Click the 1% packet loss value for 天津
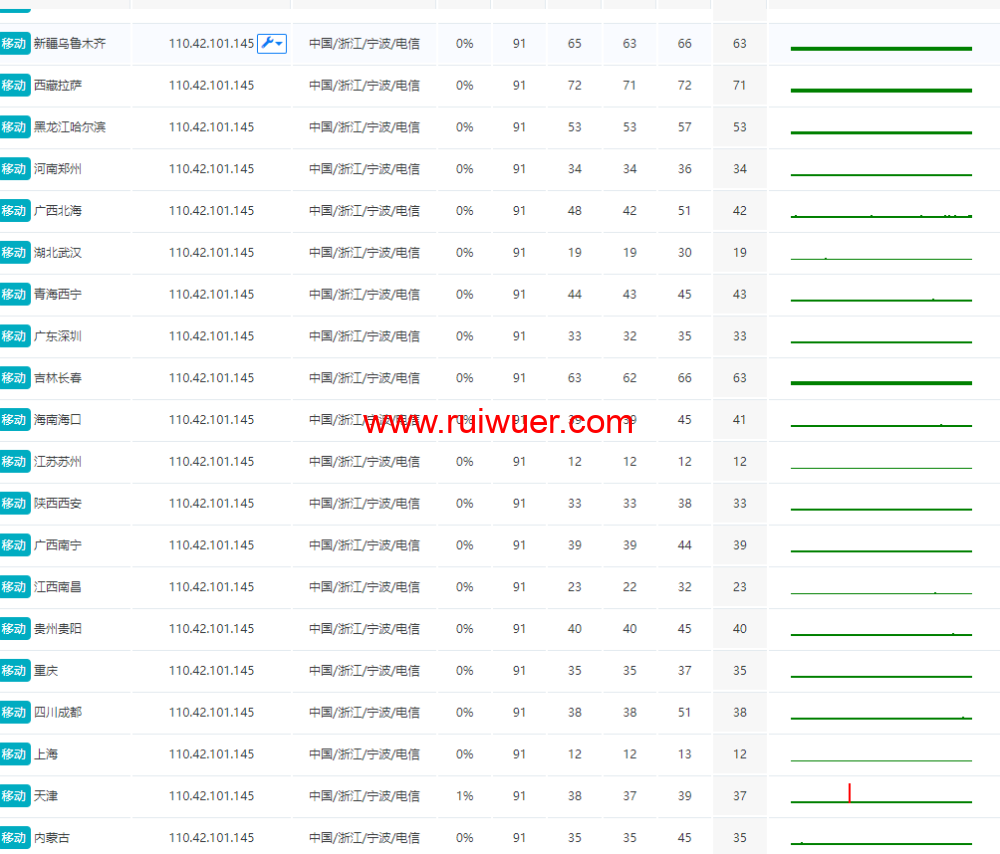 pyautogui.click(x=464, y=796)
